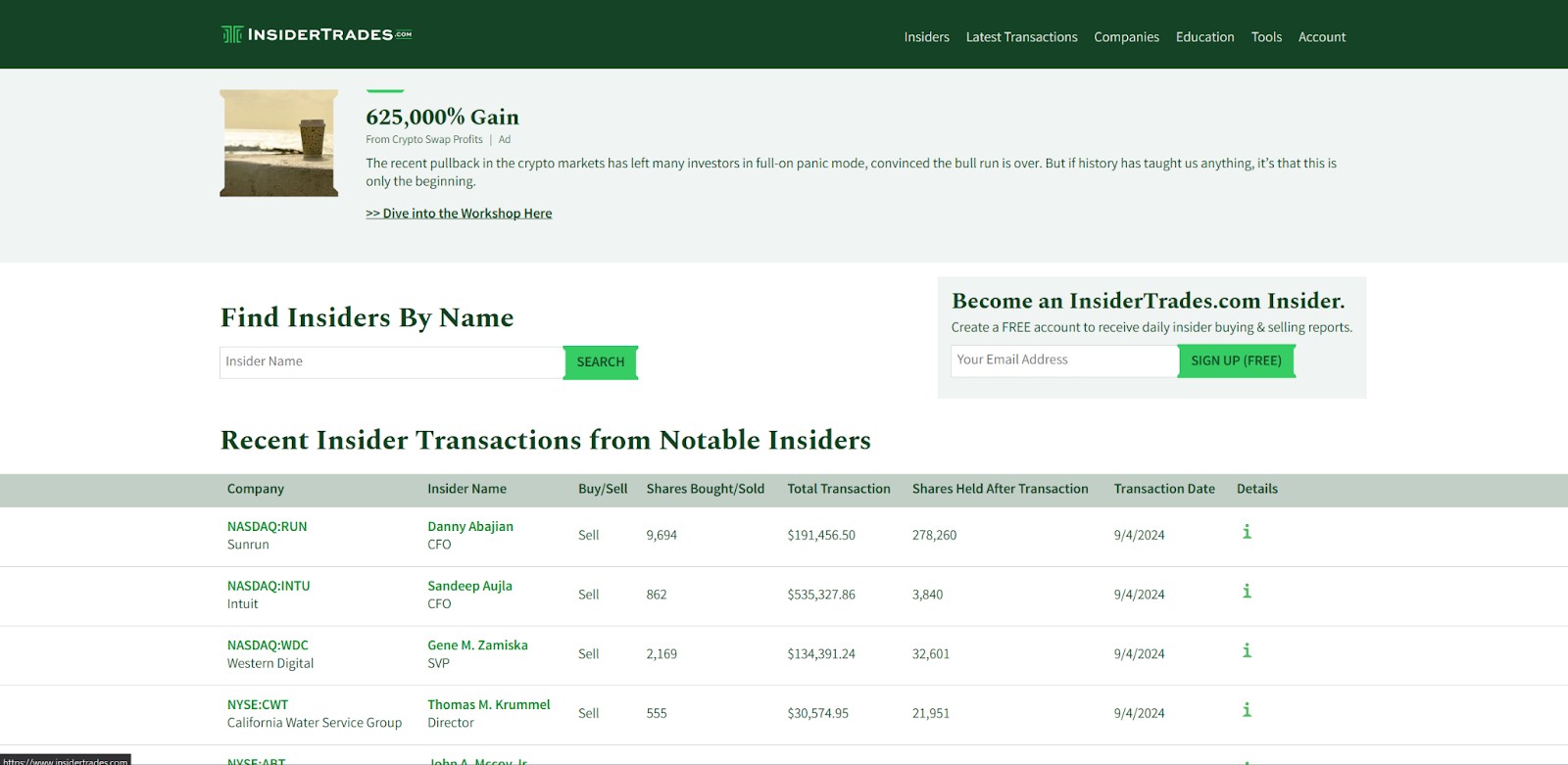This screenshot has height=765, width=1568.
Task: Open Gene M. Zamiska insider profile
Action: tap(477, 645)
